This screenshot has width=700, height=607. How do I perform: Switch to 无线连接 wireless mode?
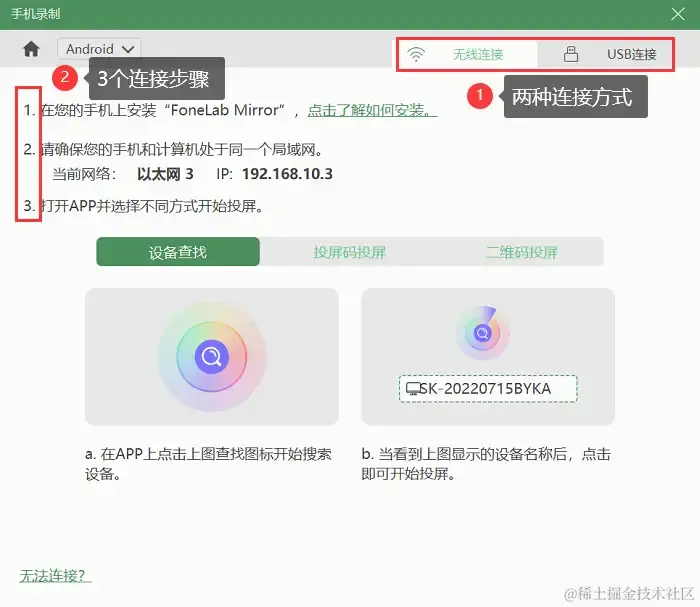coord(467,54)
